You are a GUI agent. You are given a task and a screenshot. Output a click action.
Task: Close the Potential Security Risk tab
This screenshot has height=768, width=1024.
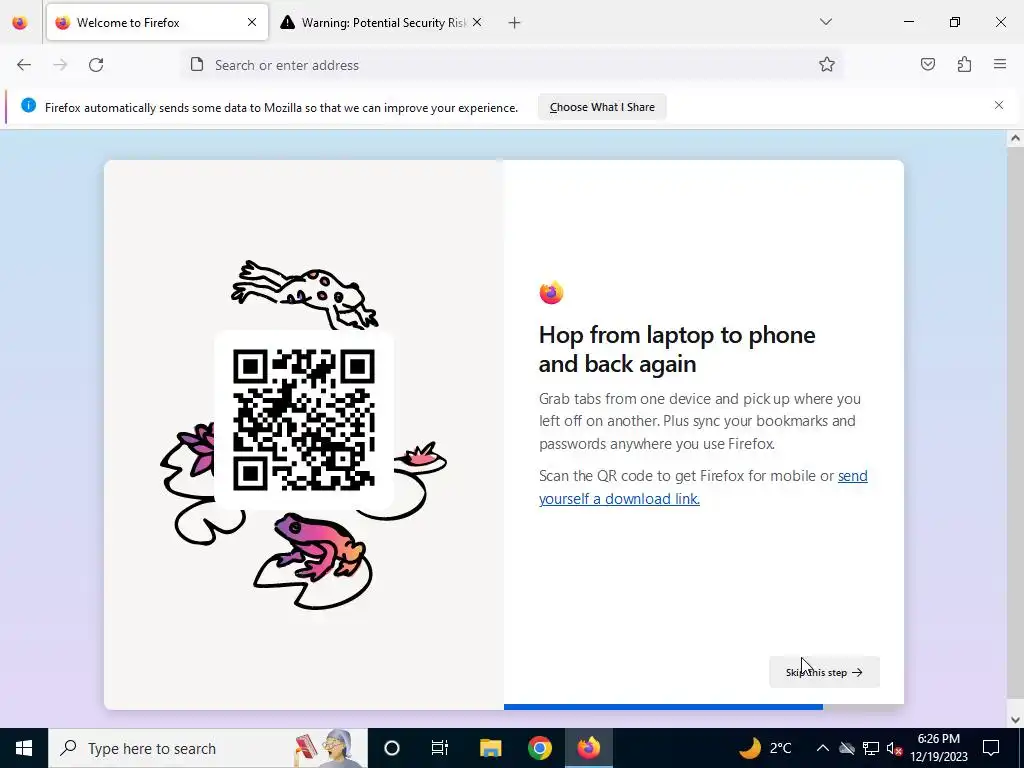point(477,22)
